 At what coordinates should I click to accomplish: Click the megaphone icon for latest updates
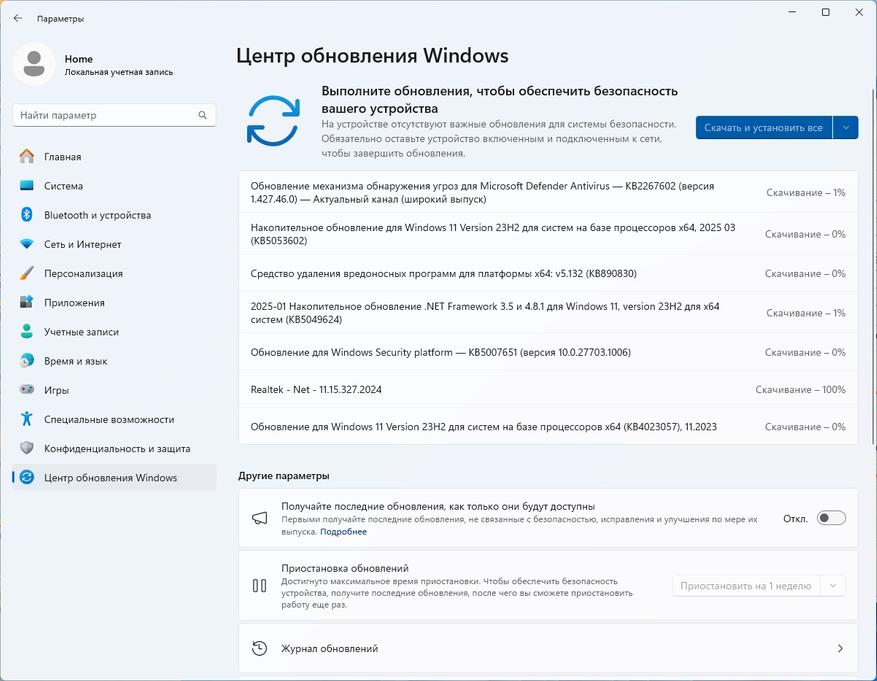tap(260, 518)
